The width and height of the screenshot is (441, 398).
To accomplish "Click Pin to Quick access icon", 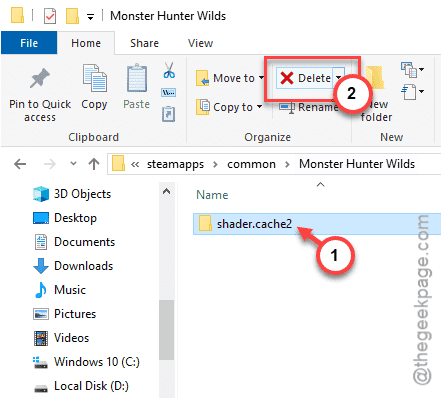I will (40, 79).
